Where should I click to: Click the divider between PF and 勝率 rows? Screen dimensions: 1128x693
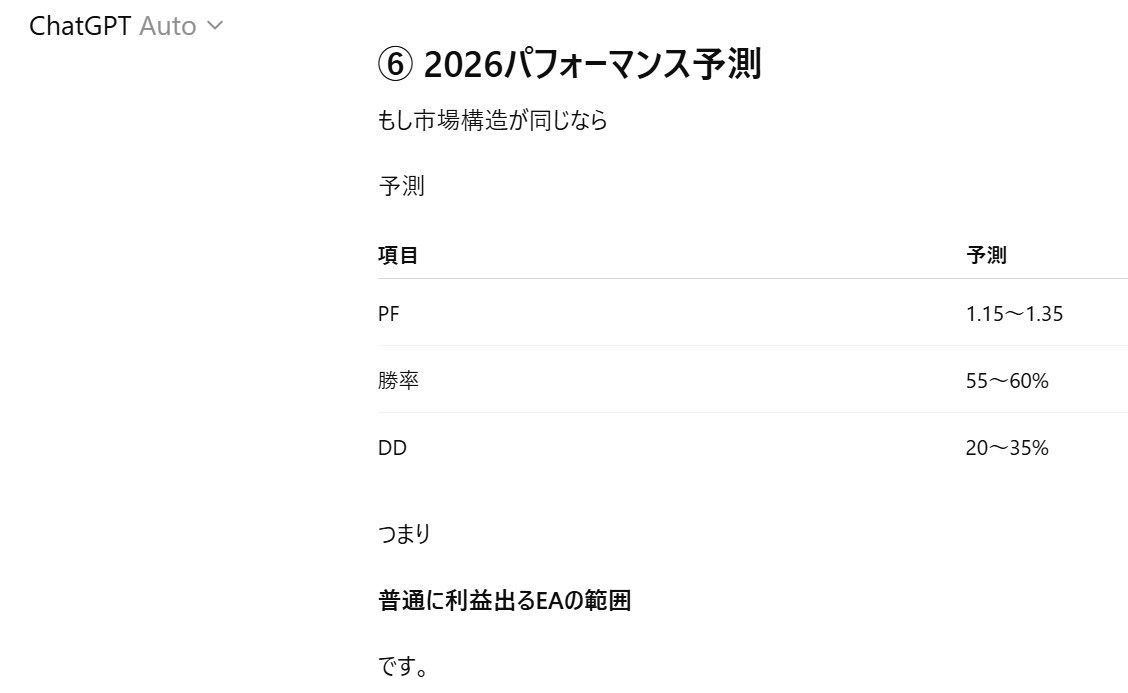[x=752, y=346]
